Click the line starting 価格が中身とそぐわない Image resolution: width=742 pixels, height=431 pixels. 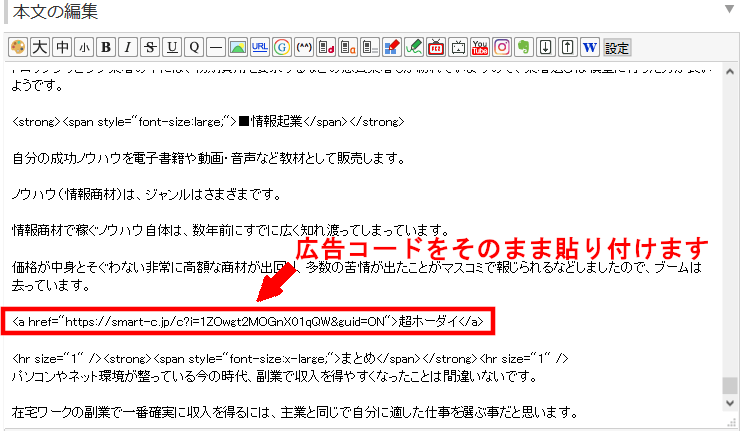click(x=357, y=267)
